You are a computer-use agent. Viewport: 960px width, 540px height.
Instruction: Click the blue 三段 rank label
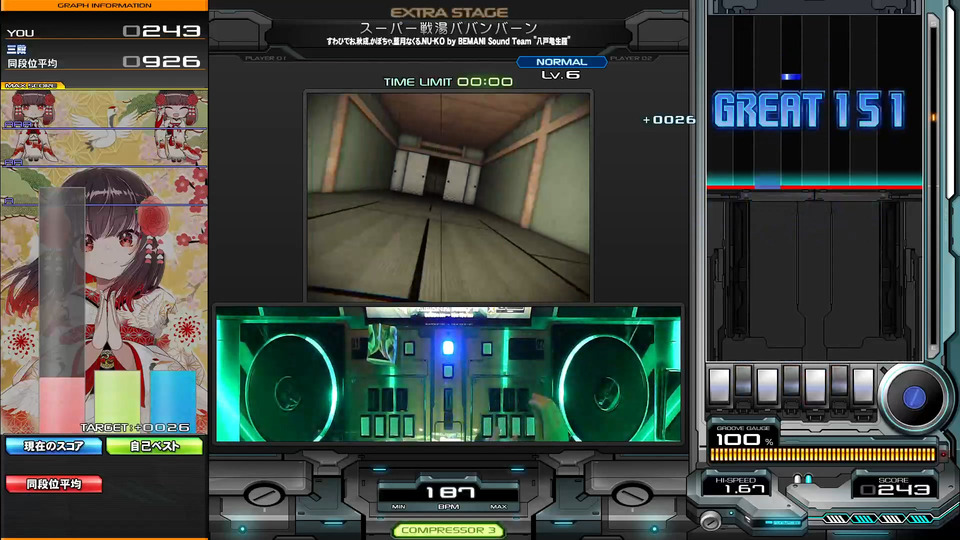(17, 49)
